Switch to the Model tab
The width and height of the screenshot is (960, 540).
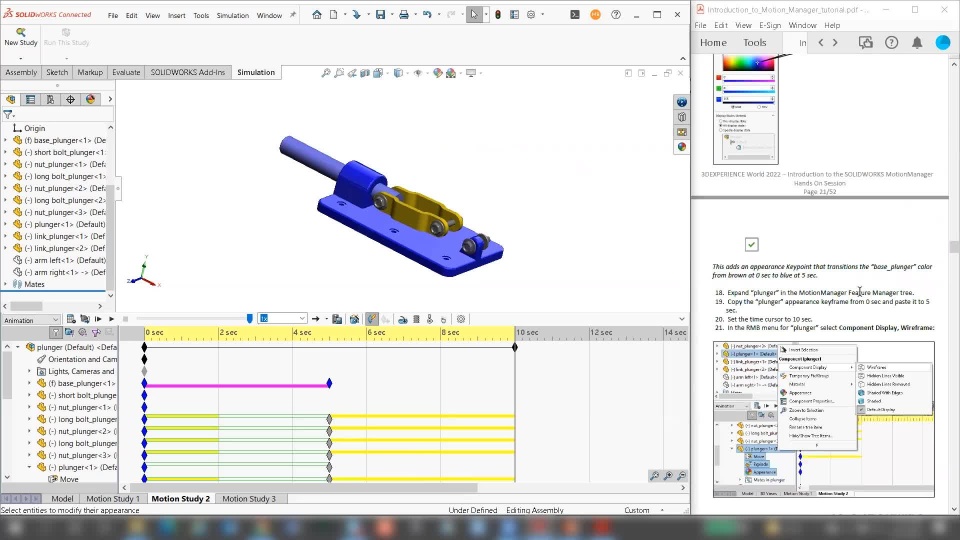pyautogui.click(x=62, y=498)
